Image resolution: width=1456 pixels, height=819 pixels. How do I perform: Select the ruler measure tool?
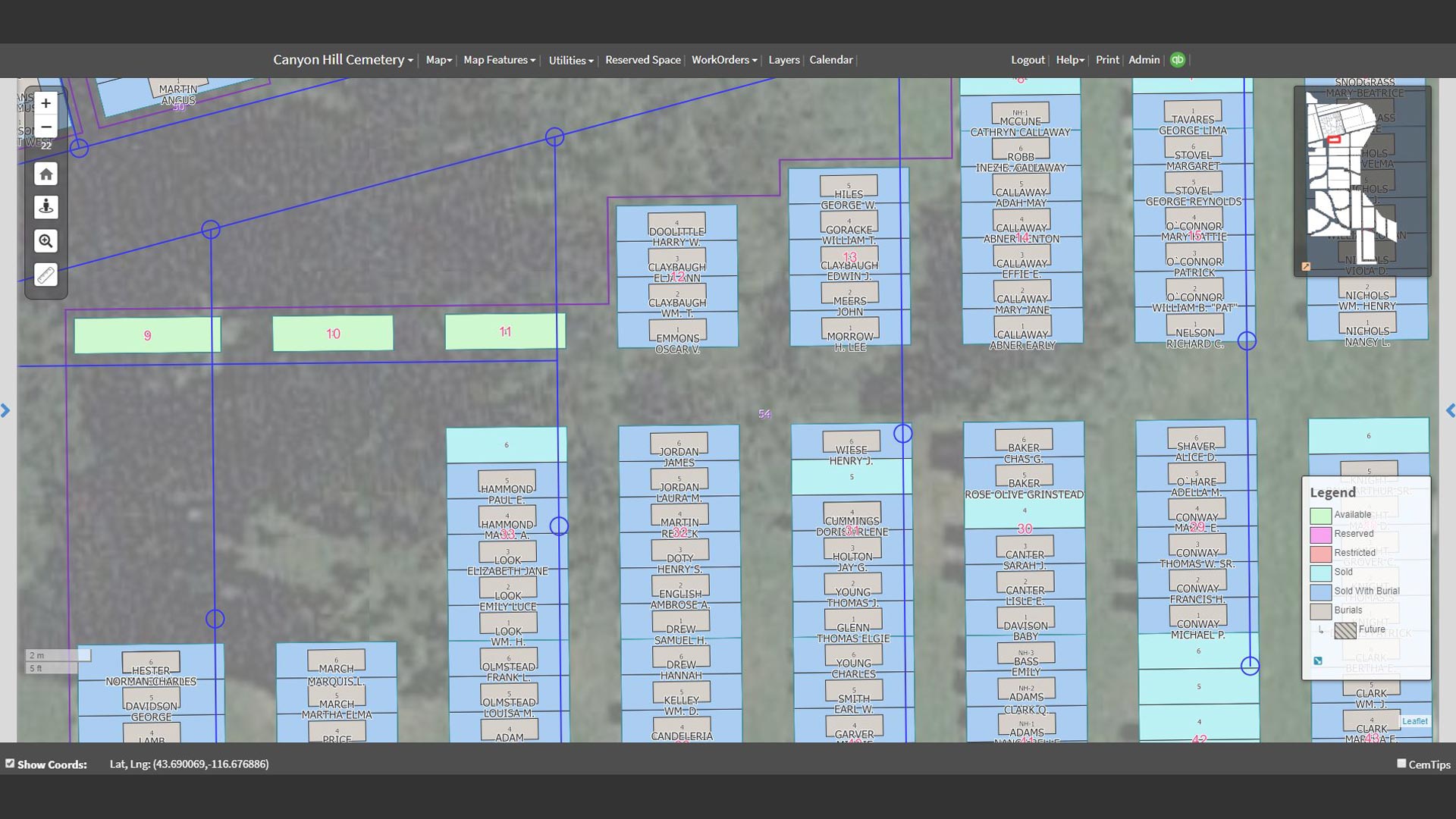(x=45, y=275)
